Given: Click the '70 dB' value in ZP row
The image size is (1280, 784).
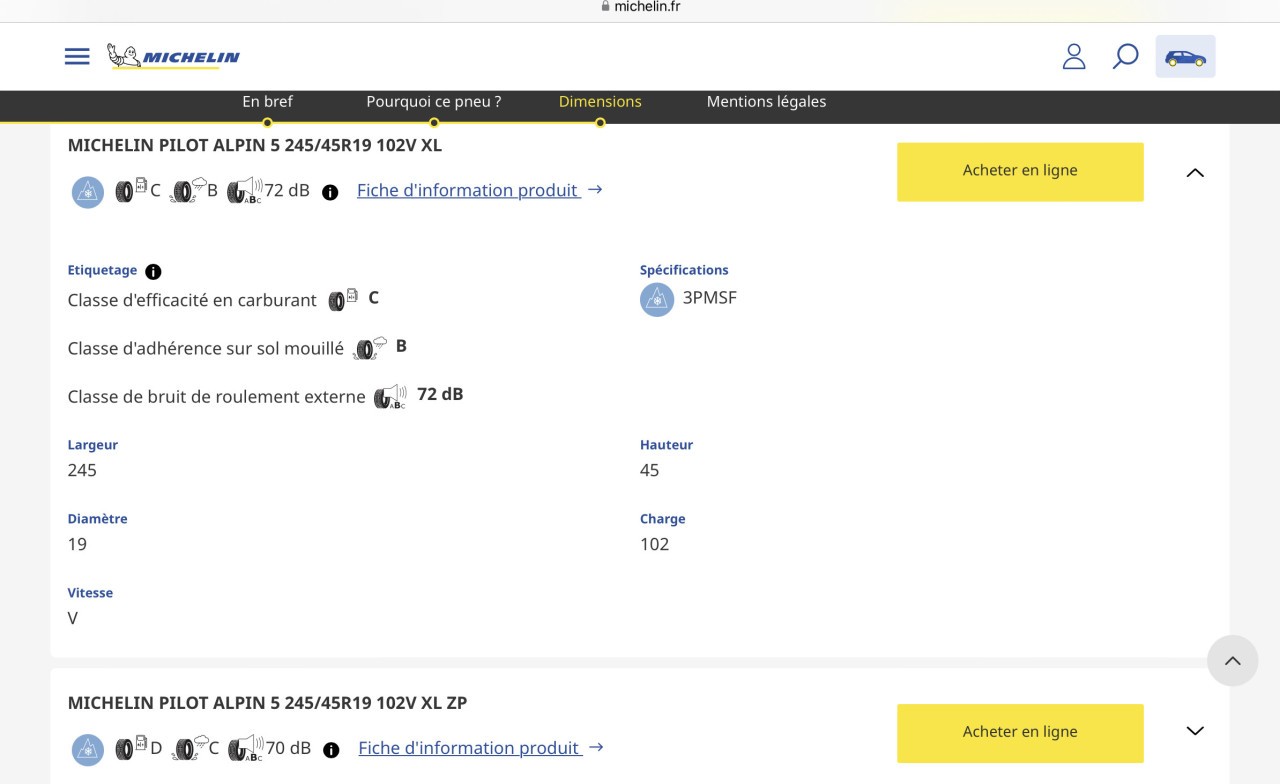Looking at the screenshot, I should pyautogui.click(x=288, y=748).
